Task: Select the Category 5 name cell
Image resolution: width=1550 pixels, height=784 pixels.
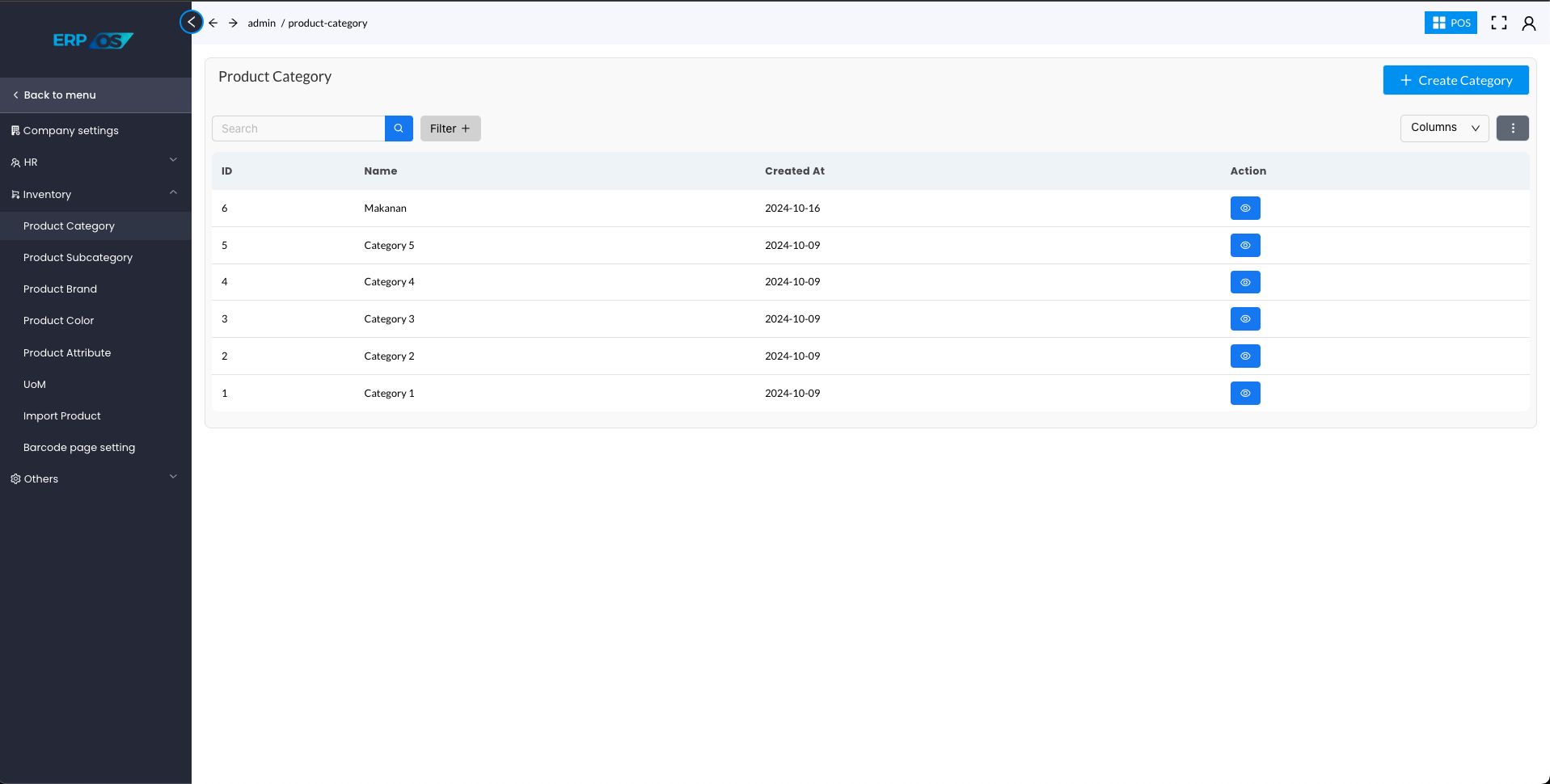Action: pos(389,245)
